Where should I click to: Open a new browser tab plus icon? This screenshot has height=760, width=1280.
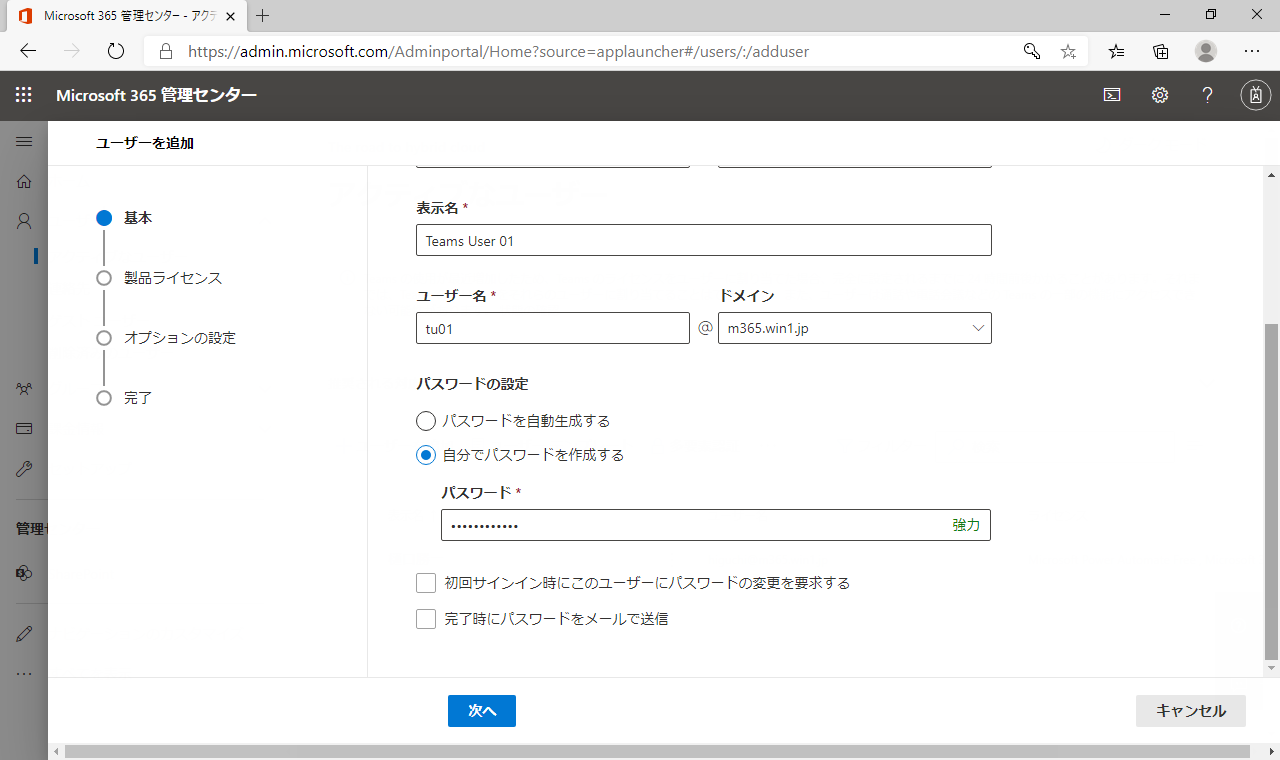(x=263, y=15)
